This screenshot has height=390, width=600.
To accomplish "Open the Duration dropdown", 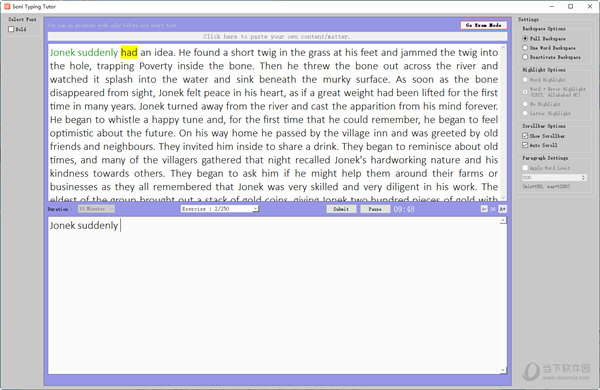I will [x=96, y=209].
